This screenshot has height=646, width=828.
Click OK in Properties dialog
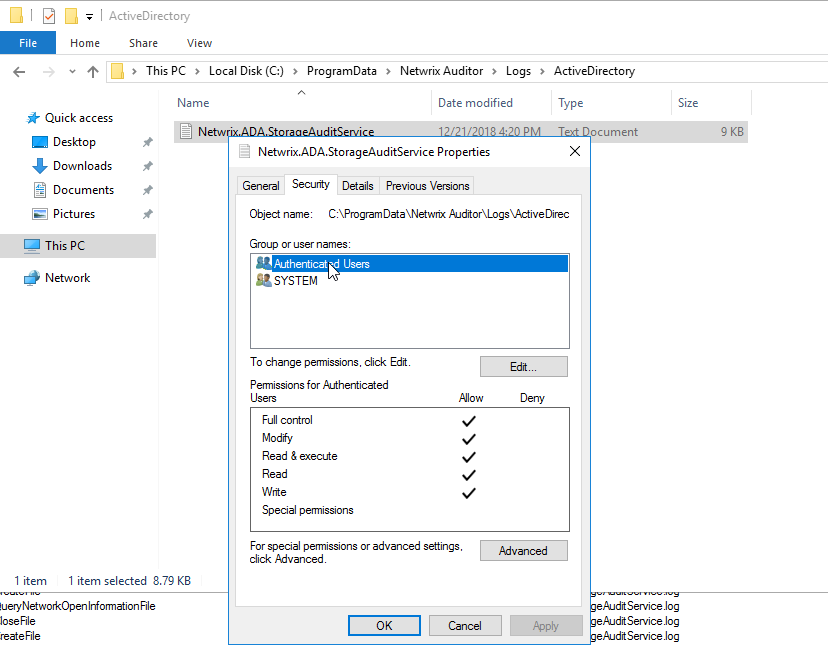[384, 625]
